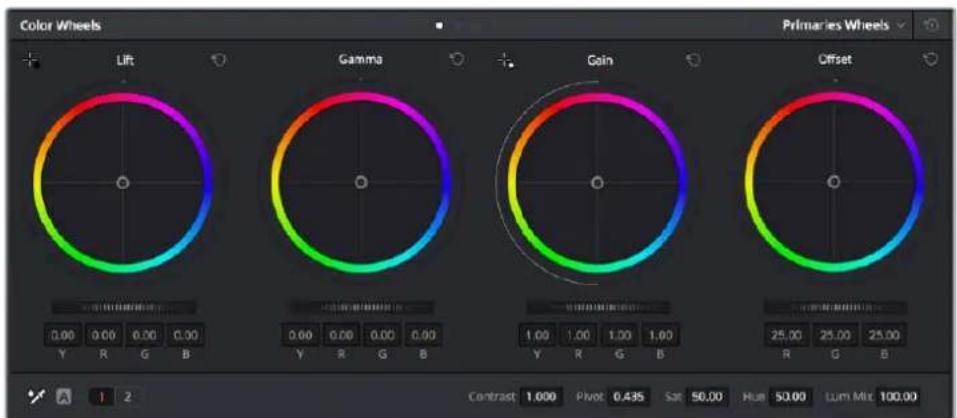Click the Contrast value 1.000 field
Viewport: 957px width, 418px height.
coord(541,397)
